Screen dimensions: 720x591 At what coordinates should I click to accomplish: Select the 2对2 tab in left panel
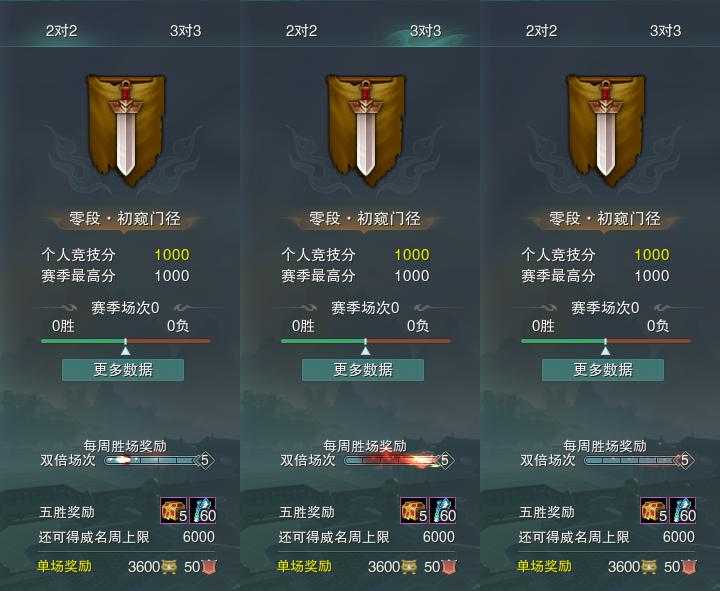click(x=62, y=31)
